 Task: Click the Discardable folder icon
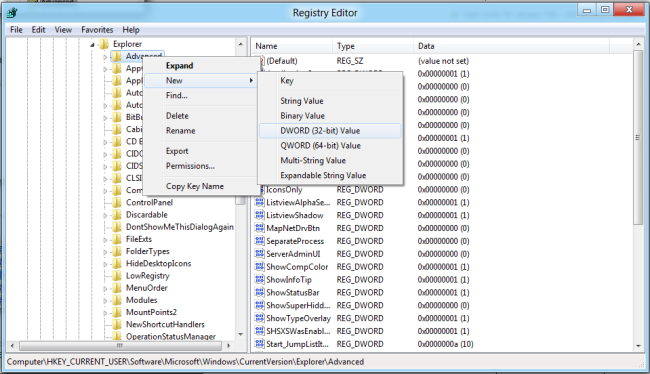click(x=117, y=215)
